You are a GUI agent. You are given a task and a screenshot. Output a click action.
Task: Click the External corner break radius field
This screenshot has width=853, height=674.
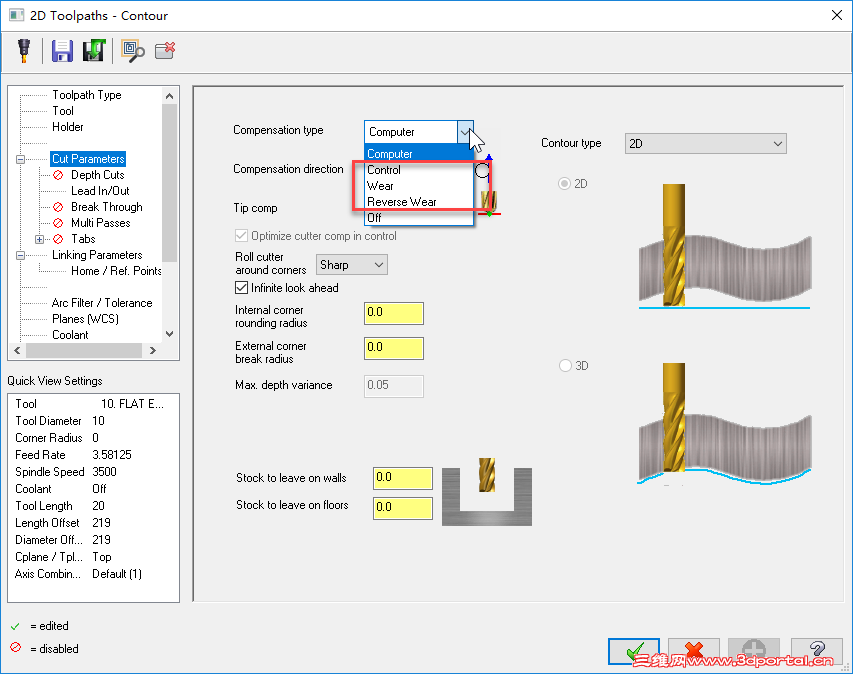(x=394, y=348)
